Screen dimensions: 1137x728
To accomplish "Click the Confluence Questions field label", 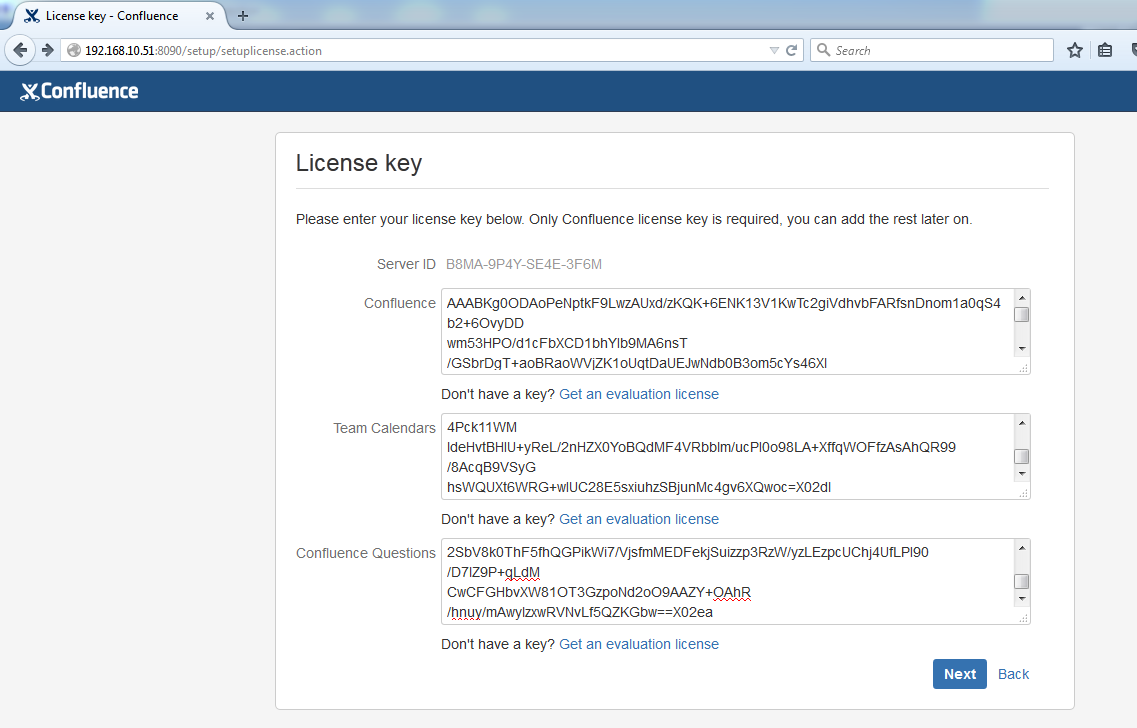I will 365,553.
